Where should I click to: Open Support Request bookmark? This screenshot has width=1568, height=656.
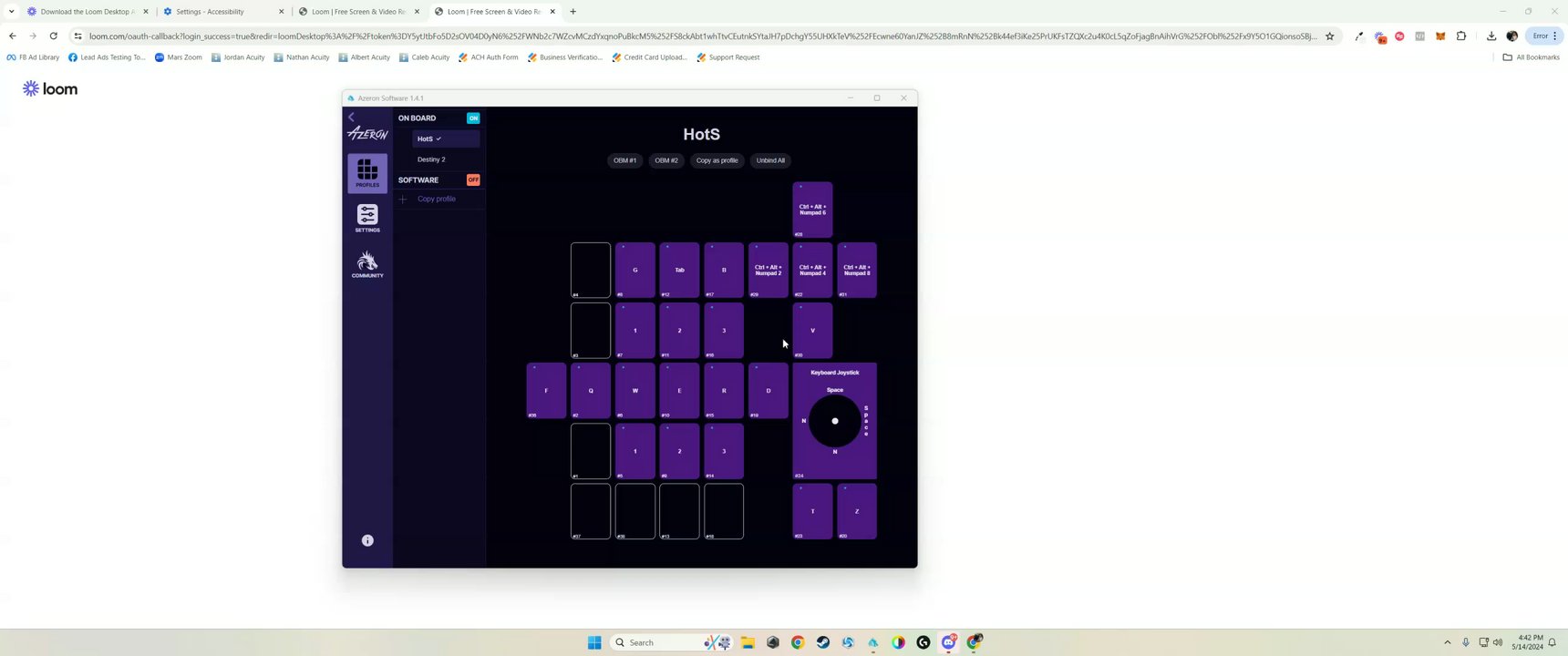728,57
